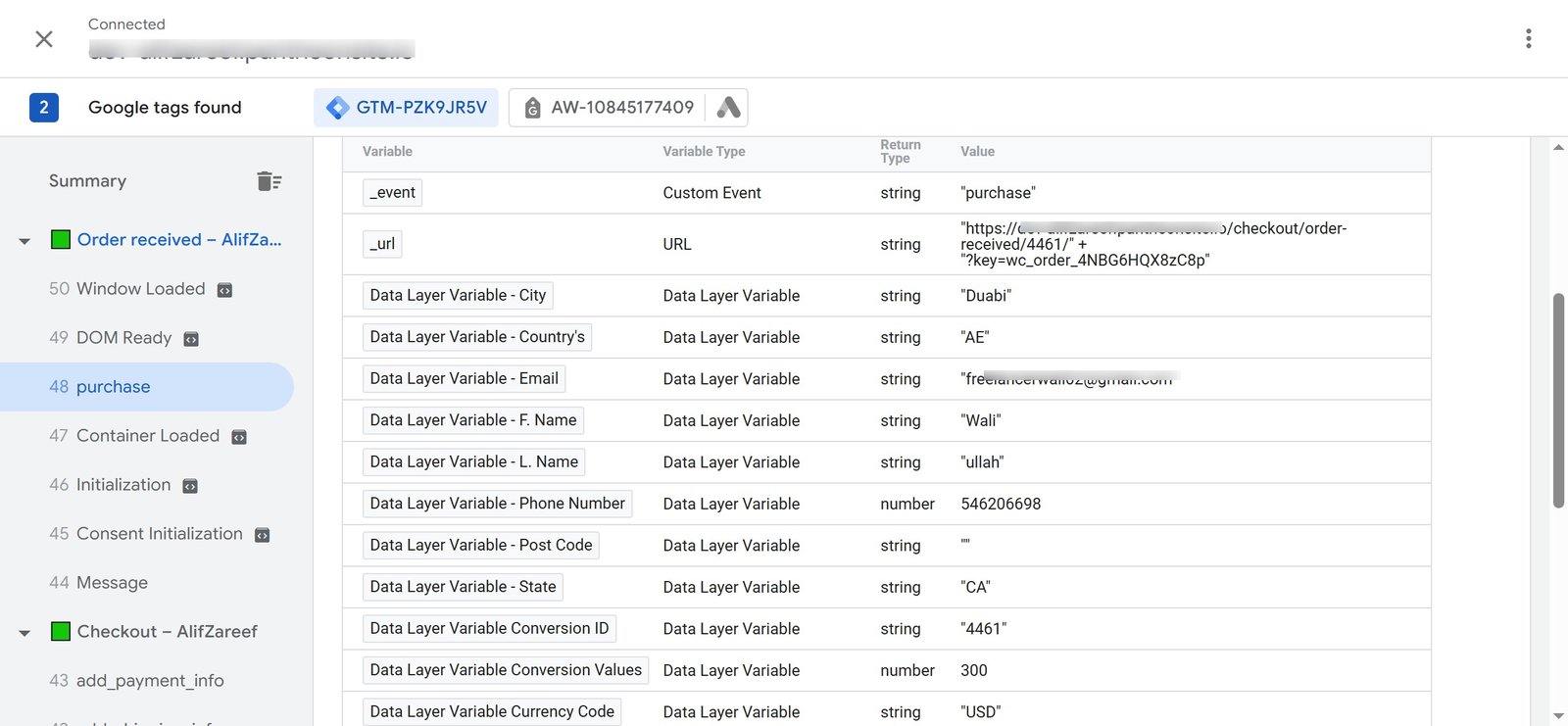The height and width of the screenshot is (726, 1568).
Task: Click the API icon beside DOM Ready
Action: [191, 339]
